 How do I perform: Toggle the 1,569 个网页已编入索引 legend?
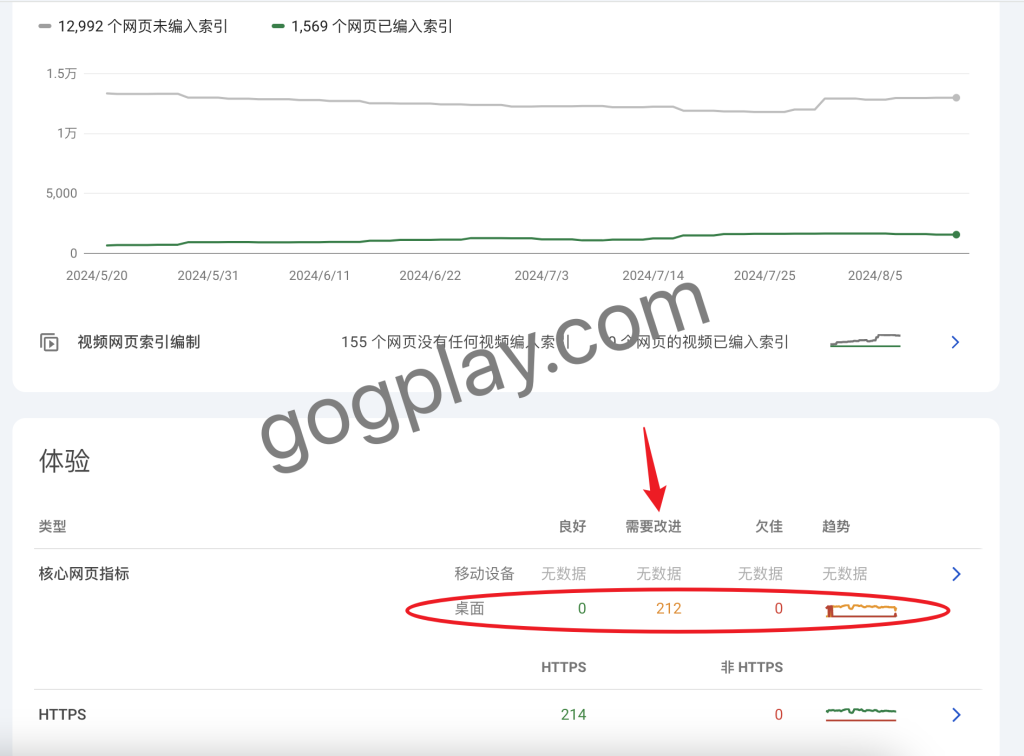tap(362, 26)
